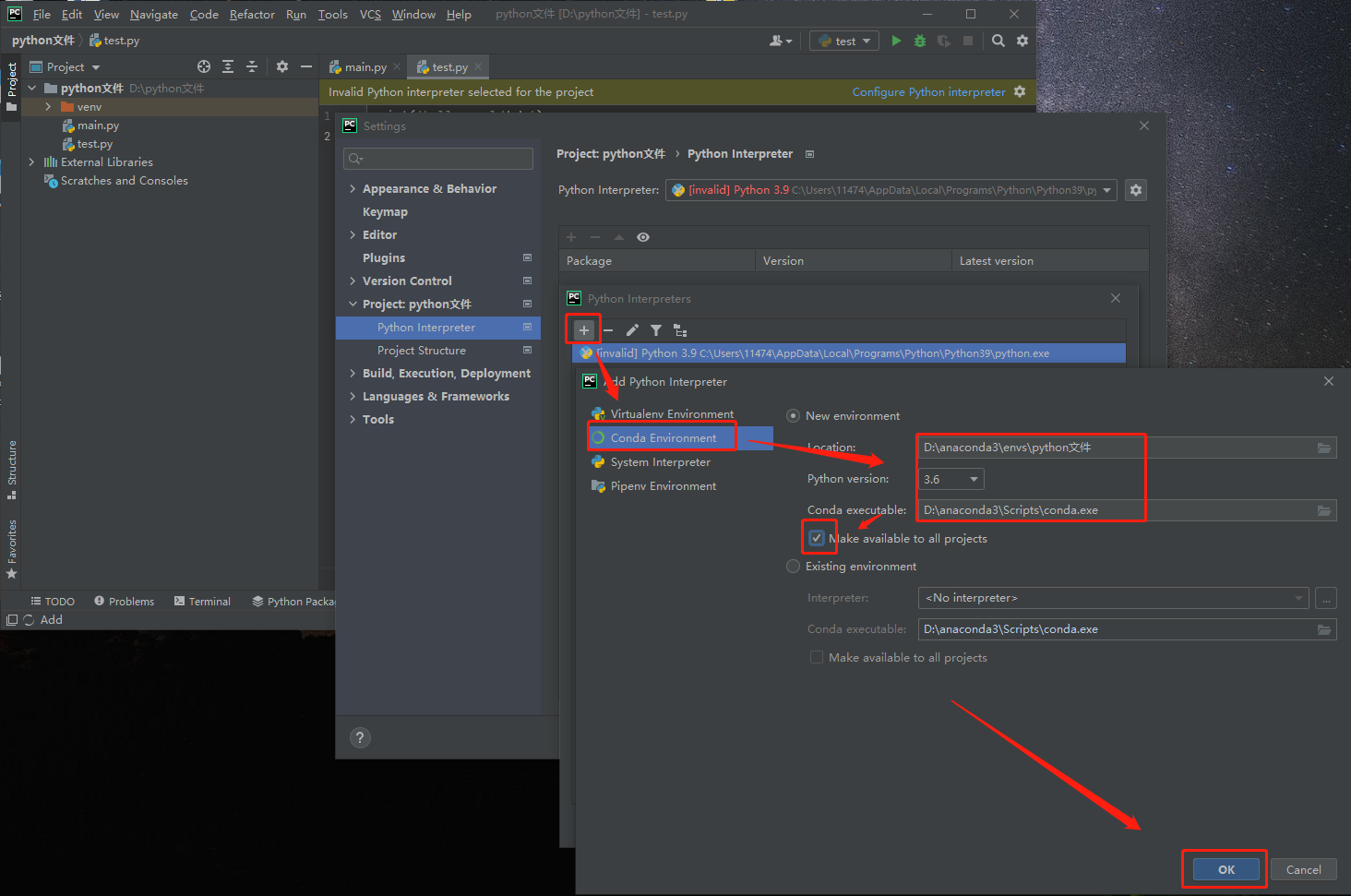Open the Refactor menu
The height and width of the screenshot is (896, 1351).
[x=252, y=14]
